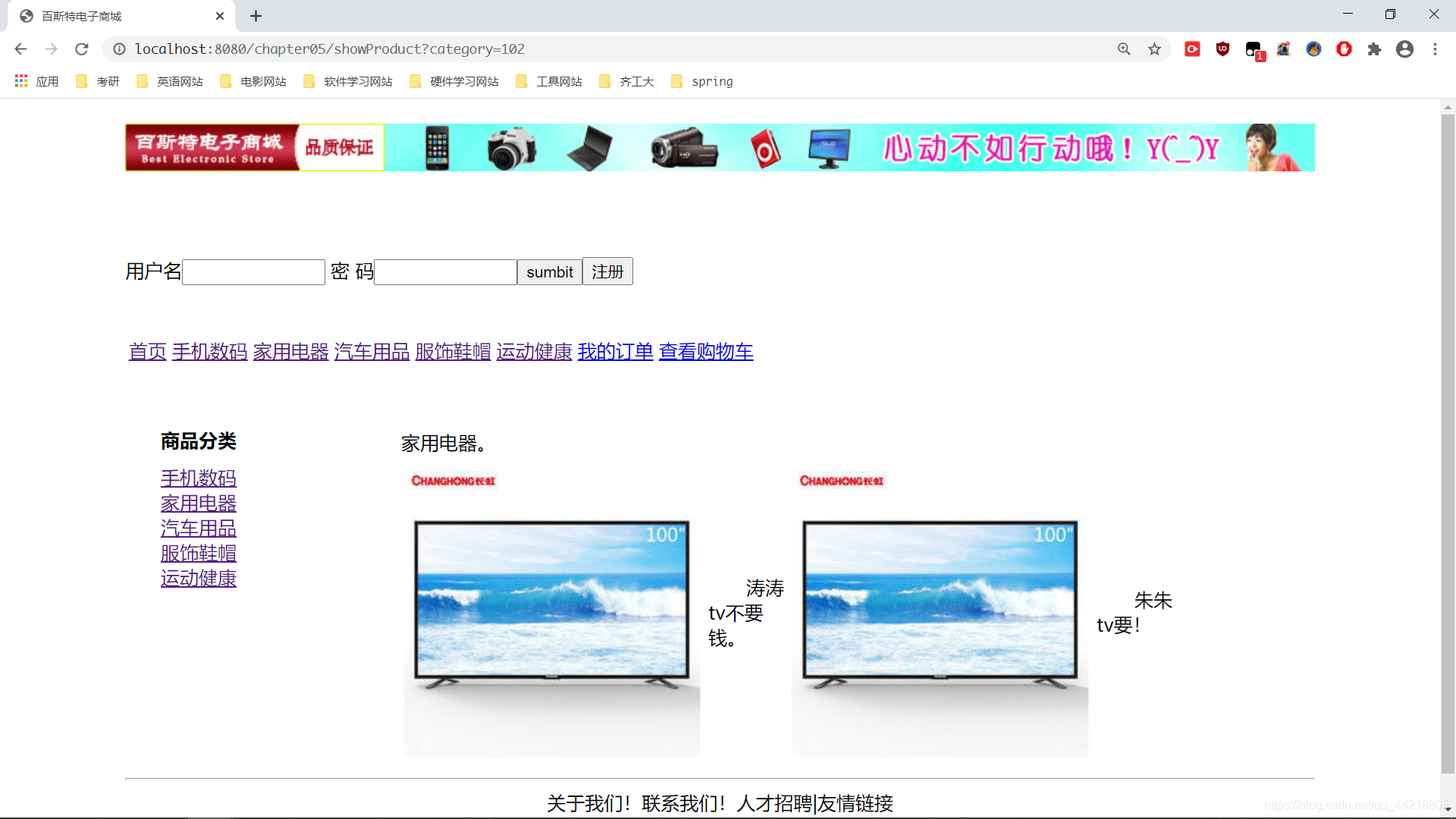Bookmark this page with the star icon
The width and height of the screenshot is (1456, 819).
click(x=1154, y=49)
